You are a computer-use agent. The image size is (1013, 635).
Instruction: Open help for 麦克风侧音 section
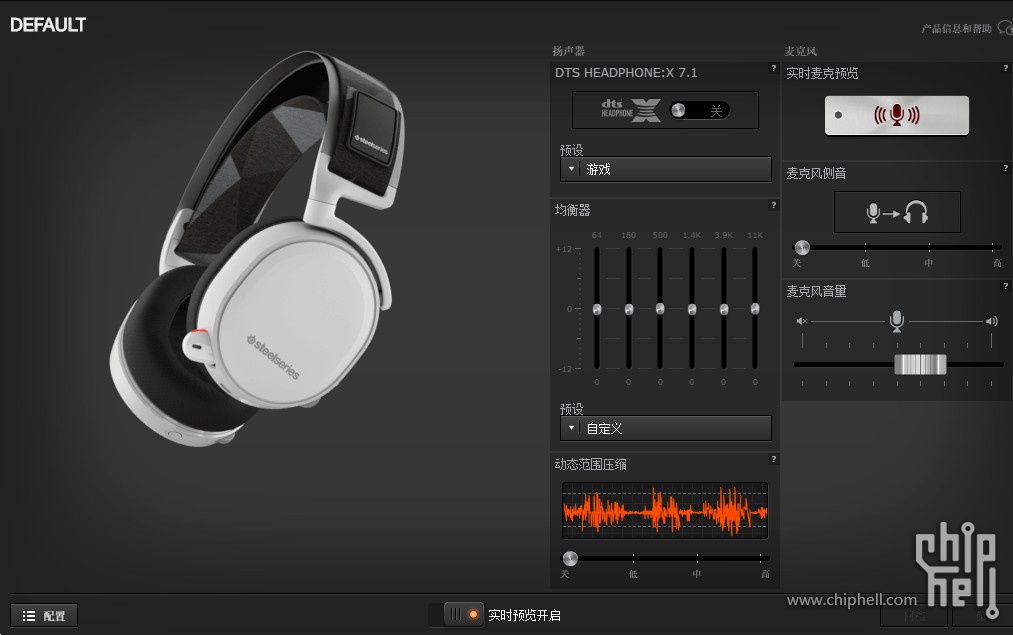[x=1005, y=168]
